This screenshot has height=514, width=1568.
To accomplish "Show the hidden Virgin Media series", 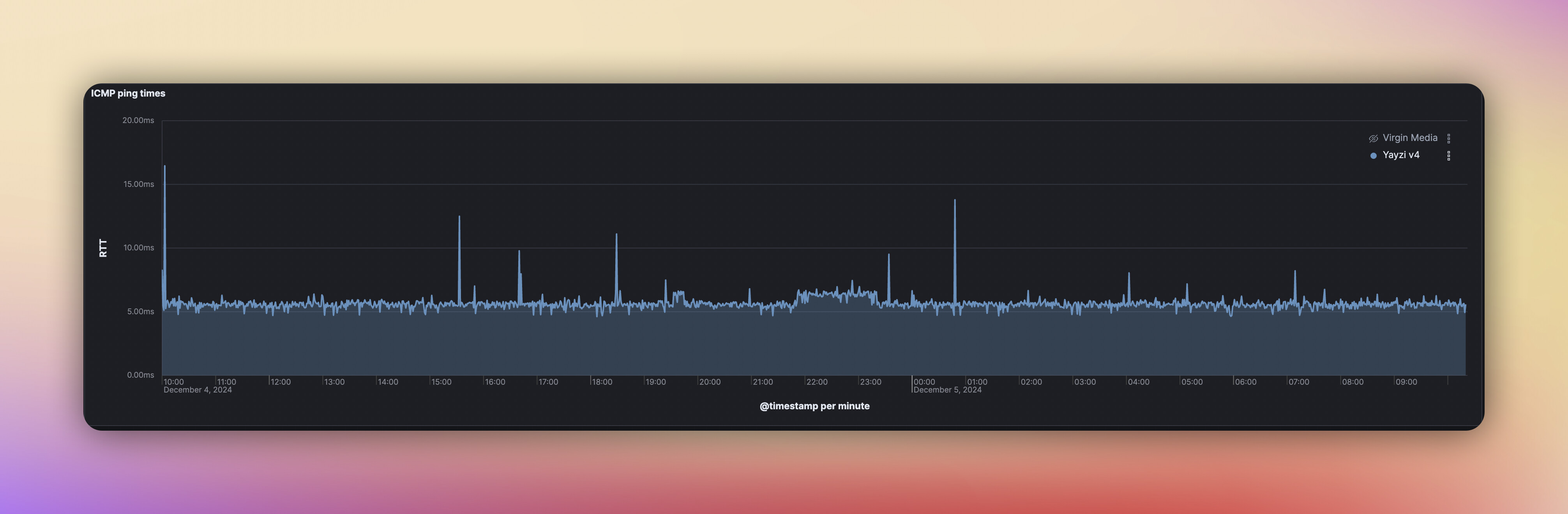I will click(1373, 138).
